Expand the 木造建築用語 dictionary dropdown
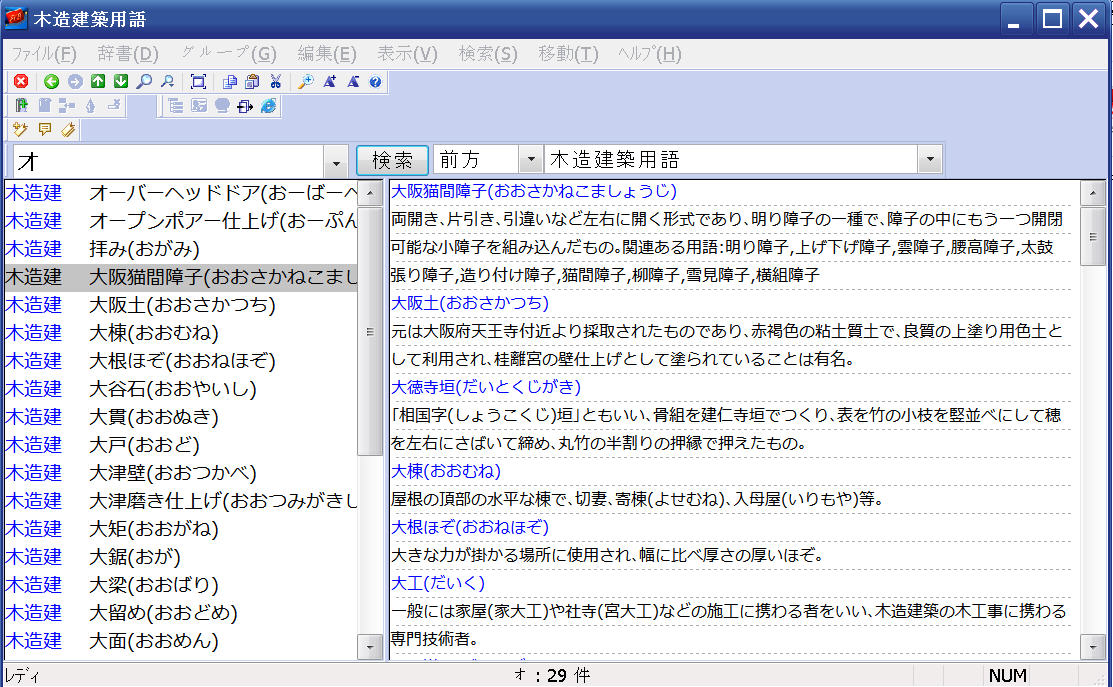 pyautogui.click(x=930, y=160)
